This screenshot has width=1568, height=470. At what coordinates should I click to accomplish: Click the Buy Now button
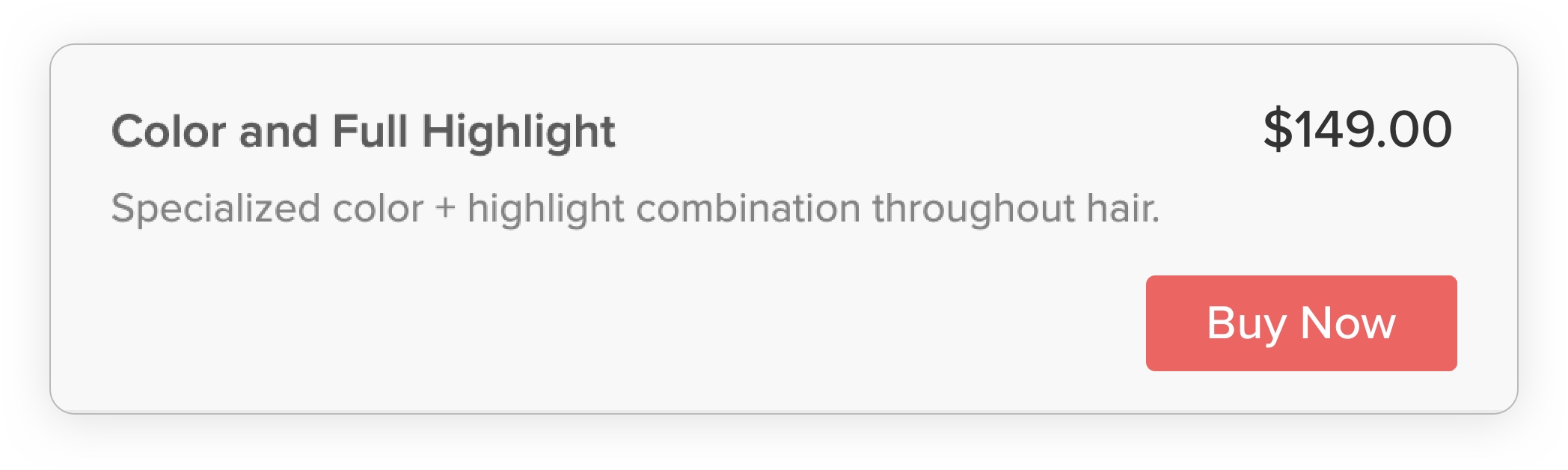point(1300,323)
